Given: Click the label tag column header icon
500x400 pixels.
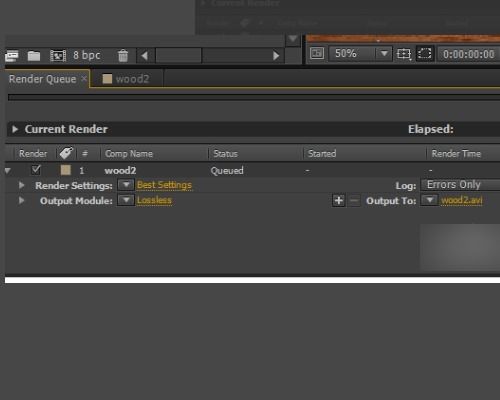Looking at the screenshot, I should click(x=66, y=153).
